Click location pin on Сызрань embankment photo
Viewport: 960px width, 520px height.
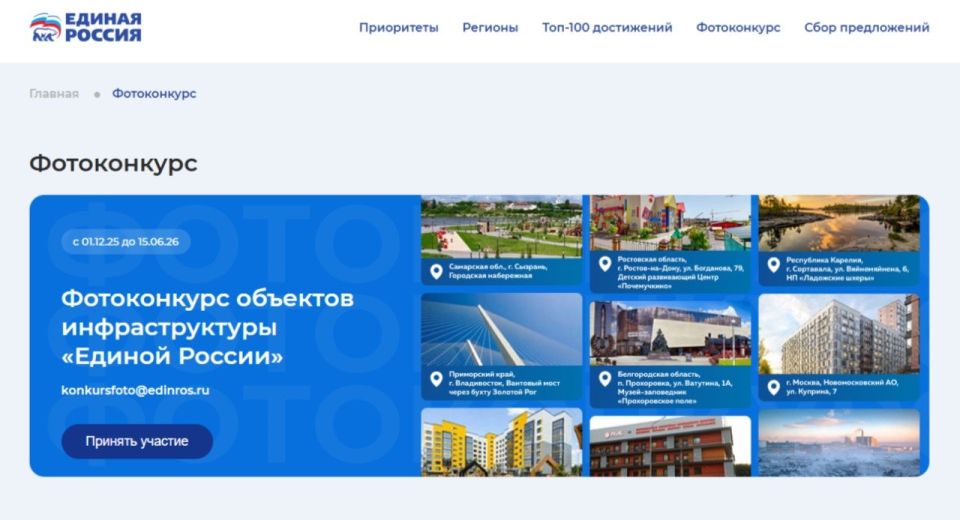[x=436, y=271]
